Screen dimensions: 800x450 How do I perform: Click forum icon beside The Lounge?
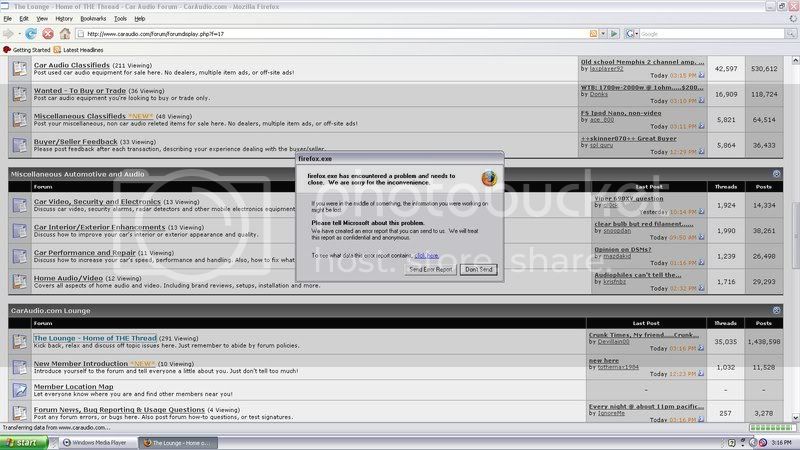[x=20, y=341]
